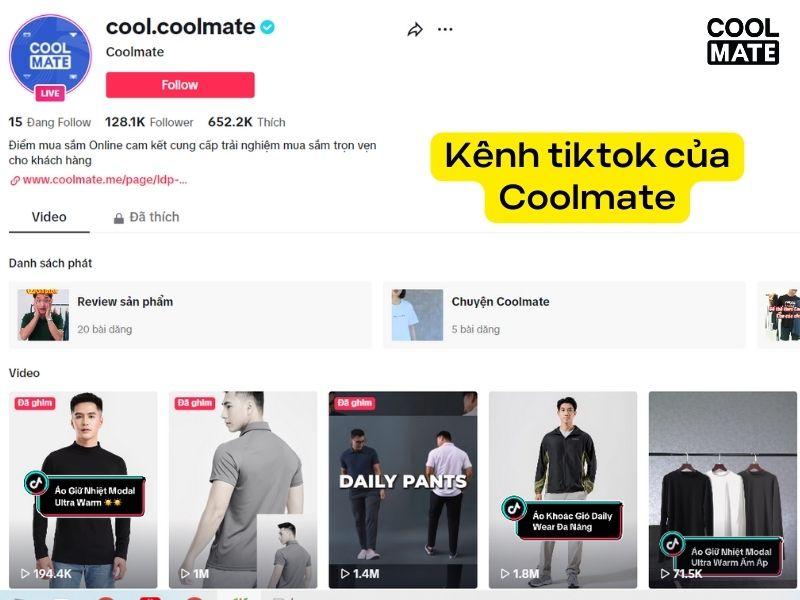Open the three-dot more options menu
Image resolution: width=800 pixels, height=600 pixels.
click(x=445, y=30)
